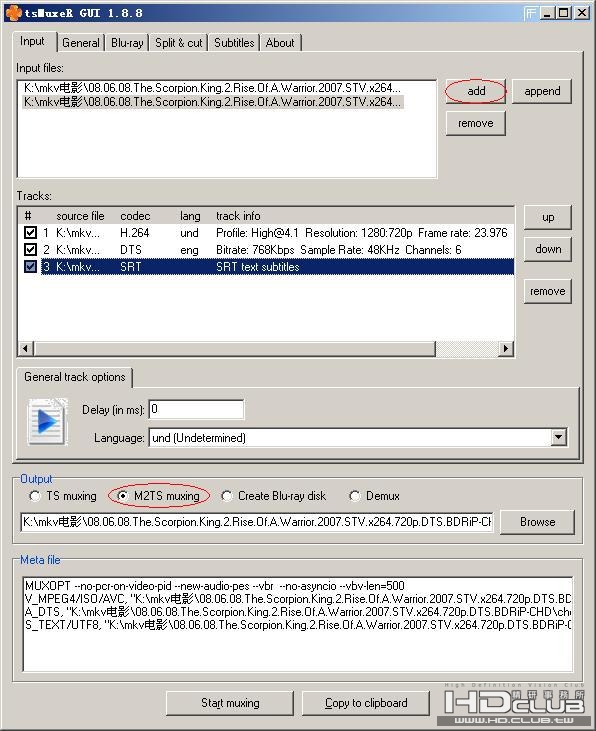Image resolution: width=596 pixels, height=731 pixels.
Task: Uncheck the H.264 video track checkbox
Action: pyautogui.click(x=30, y=233)
